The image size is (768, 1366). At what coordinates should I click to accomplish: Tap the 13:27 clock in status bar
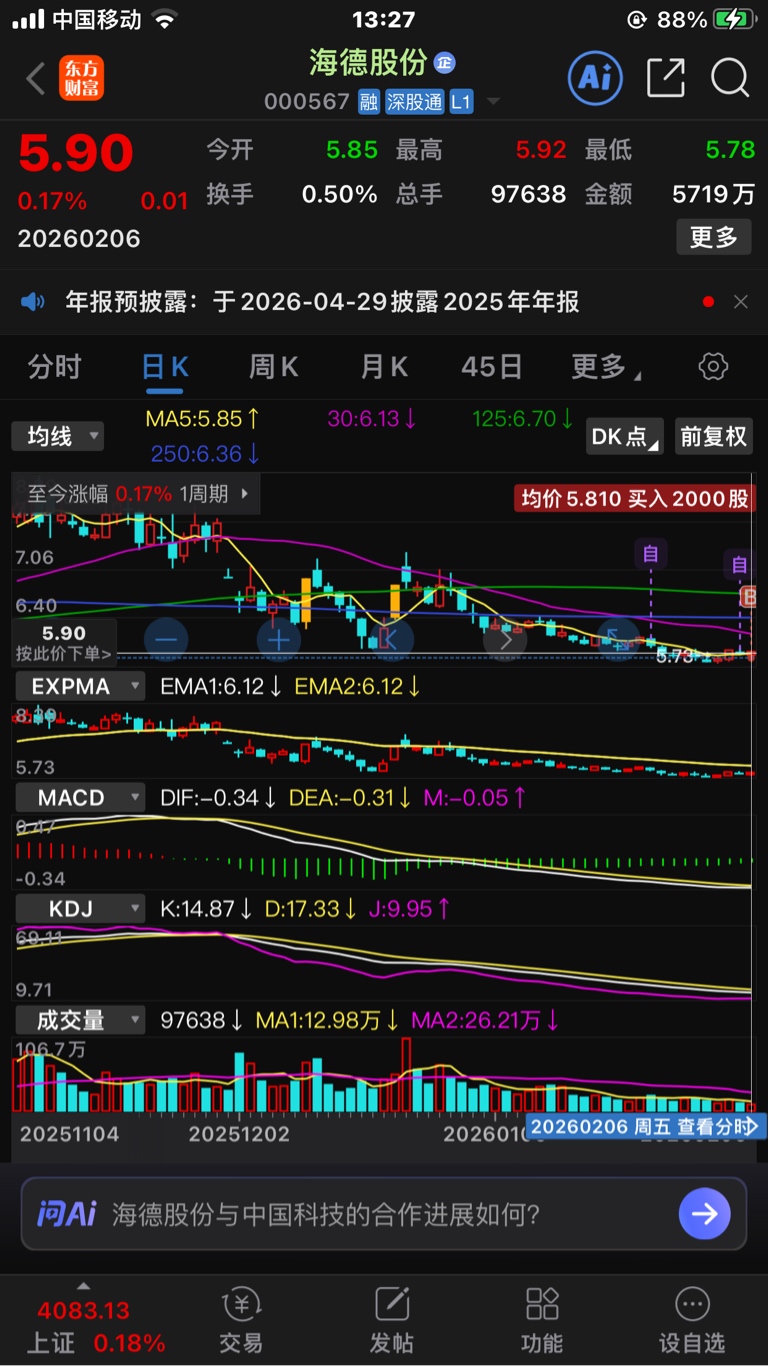point(384,20)
